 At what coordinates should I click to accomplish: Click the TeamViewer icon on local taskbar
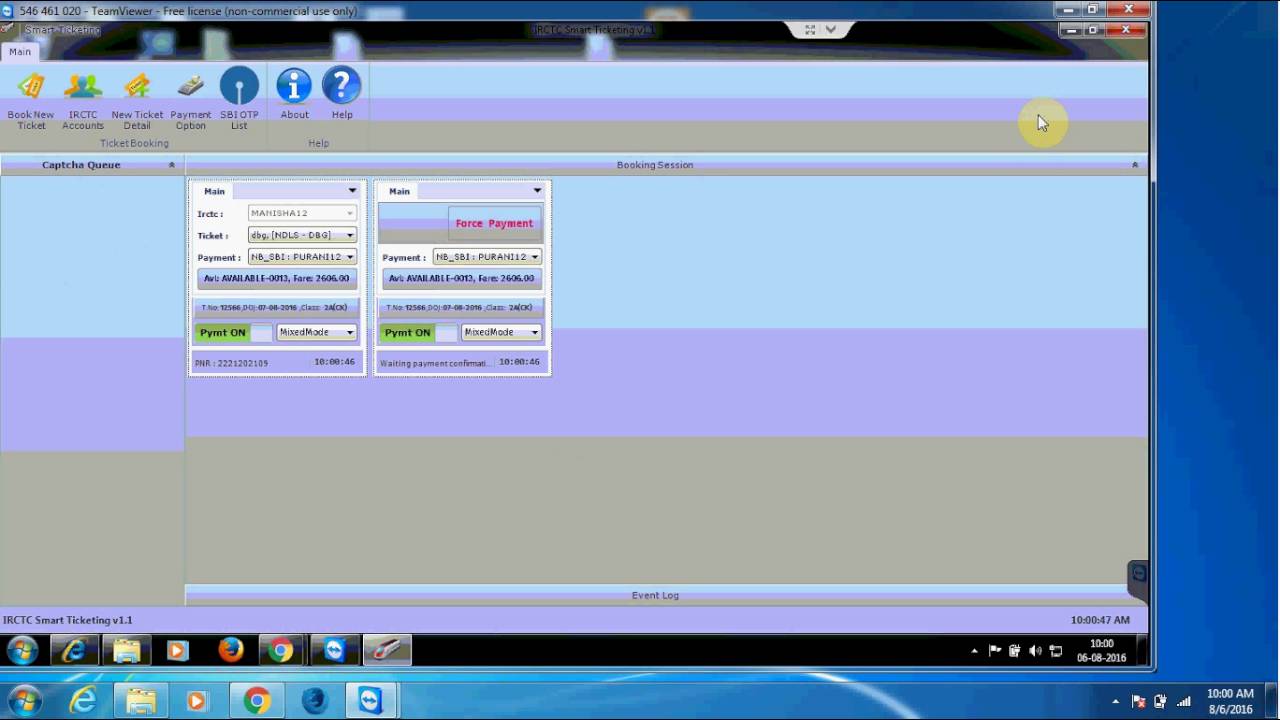(x=370, y=701)
